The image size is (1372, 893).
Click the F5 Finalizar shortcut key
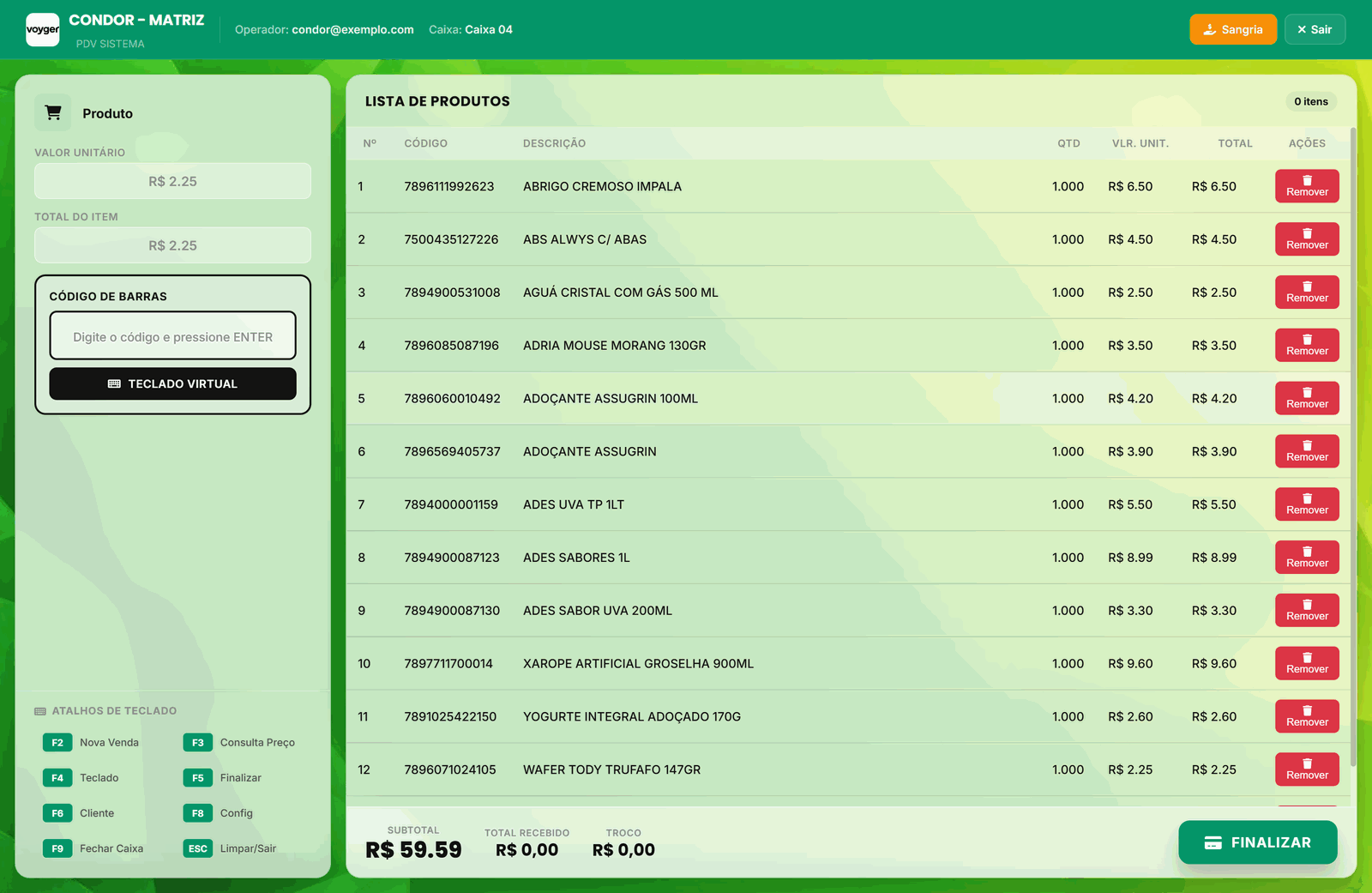pyautogui.click(x=198, y=778)
